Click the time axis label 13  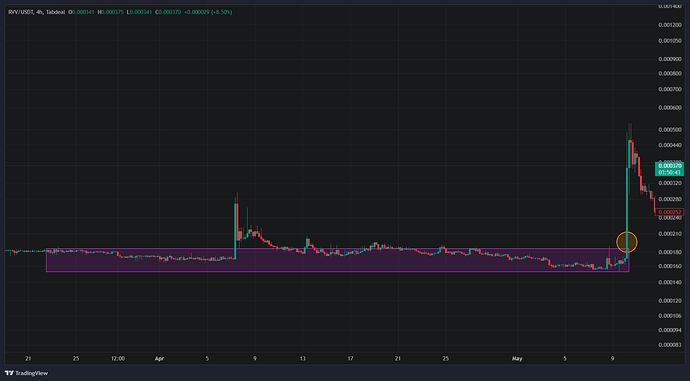(x=303, y=359)
